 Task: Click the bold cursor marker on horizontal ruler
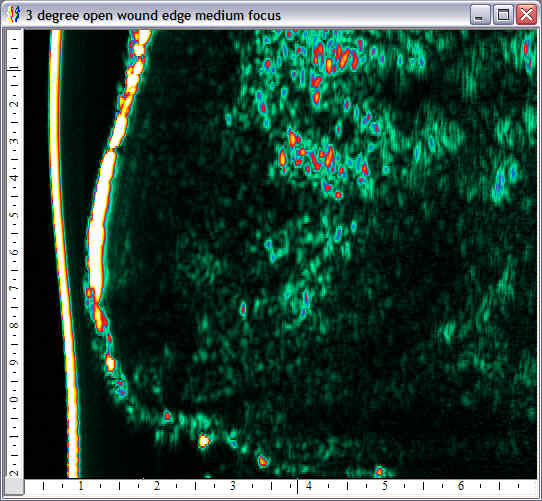(298, 486)
